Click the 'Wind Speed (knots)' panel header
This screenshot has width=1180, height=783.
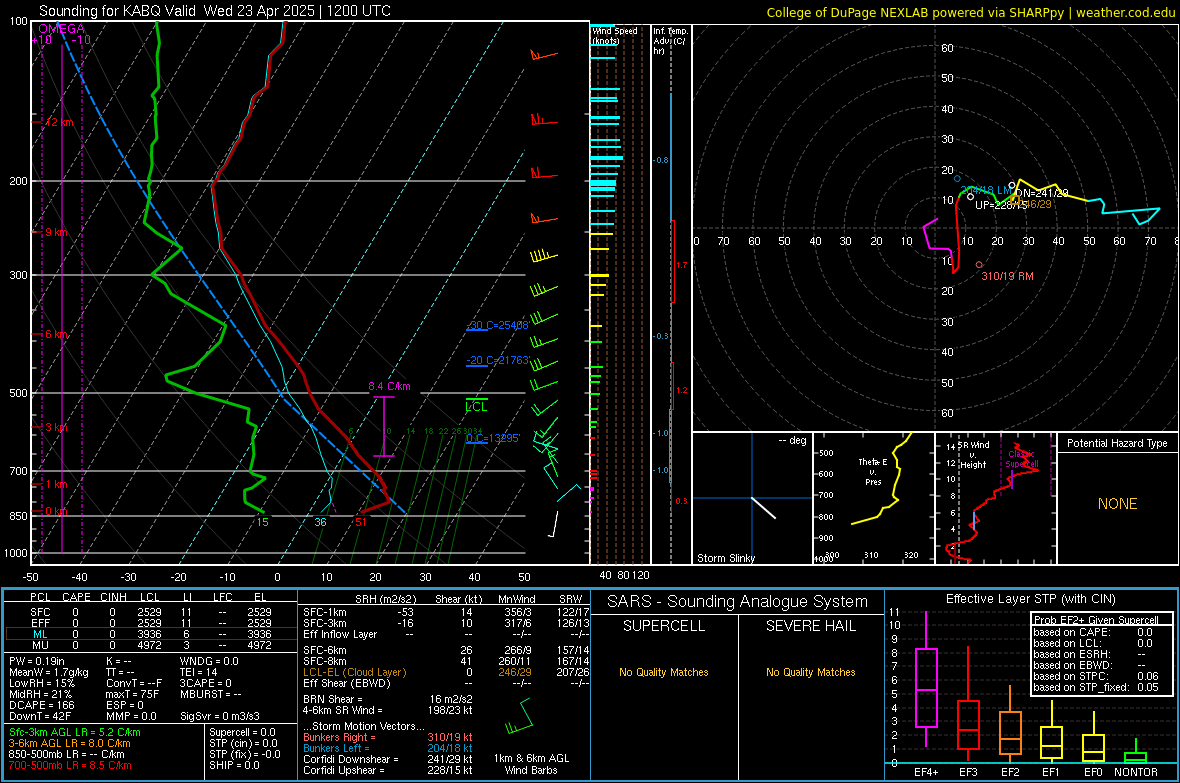(x=614, y=35)
